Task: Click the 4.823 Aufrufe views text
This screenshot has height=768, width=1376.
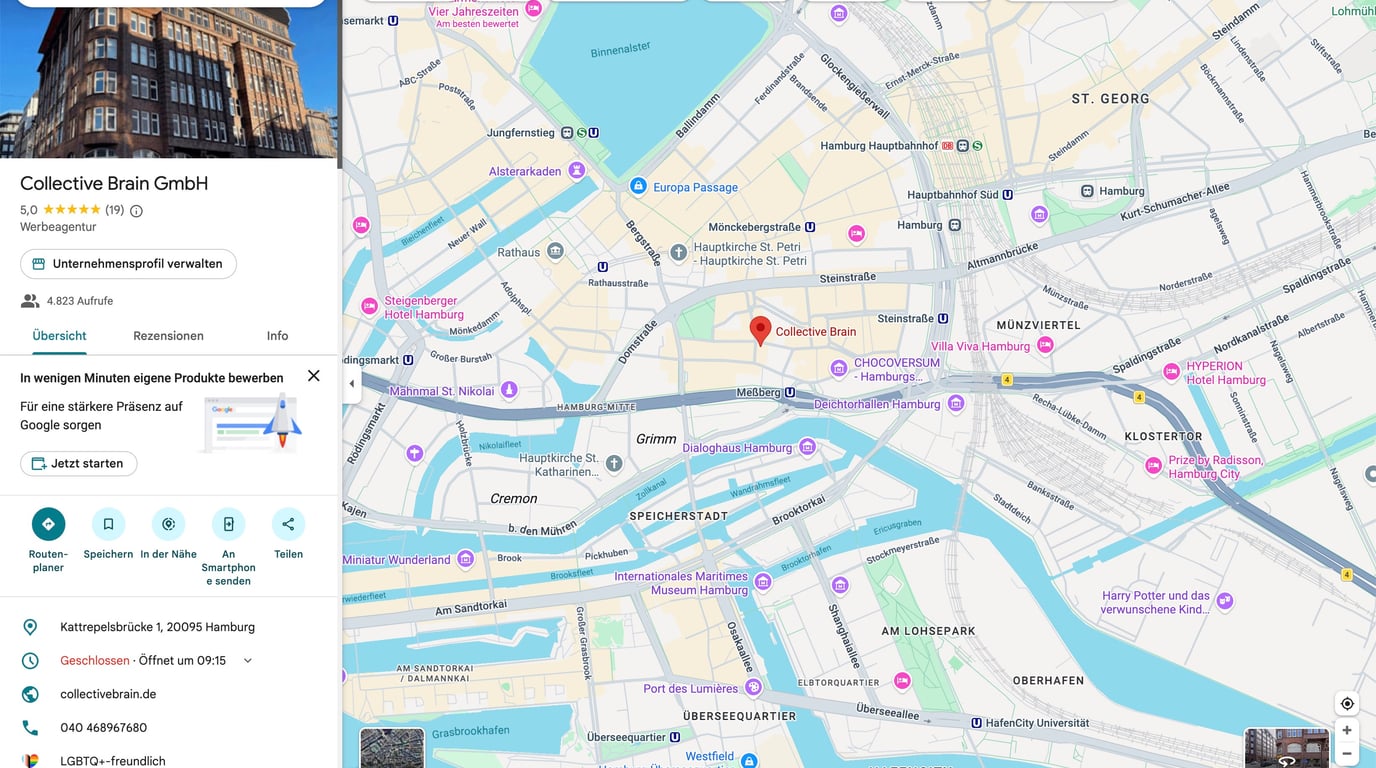Action: click(x=80, y=301)
